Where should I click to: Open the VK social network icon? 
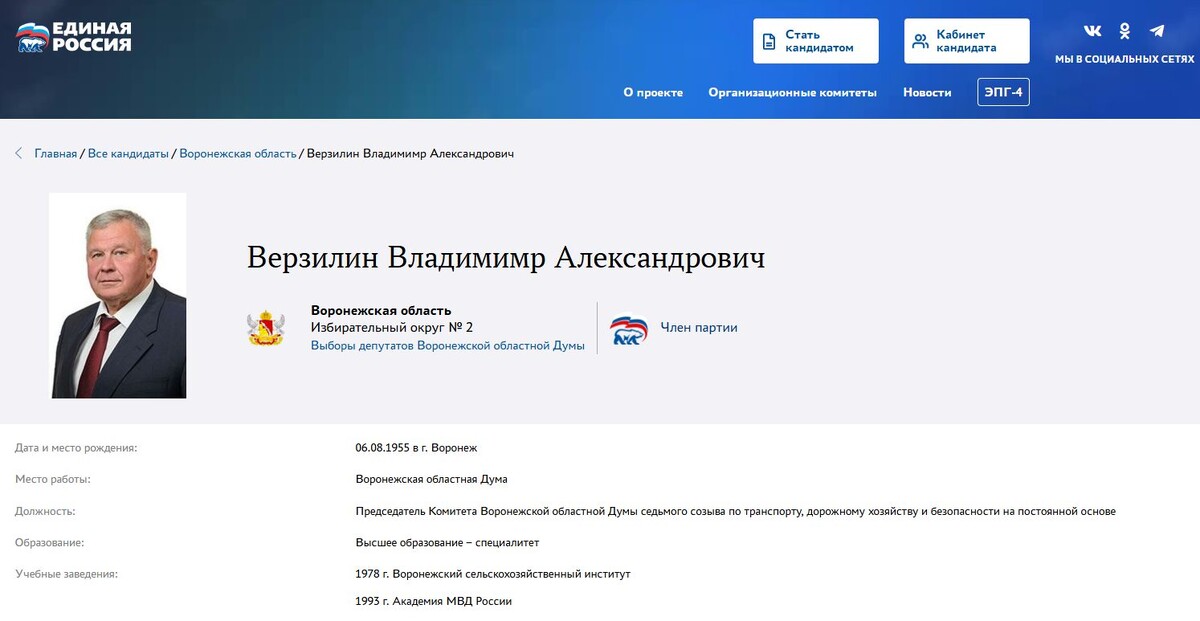click(1092, 31)
